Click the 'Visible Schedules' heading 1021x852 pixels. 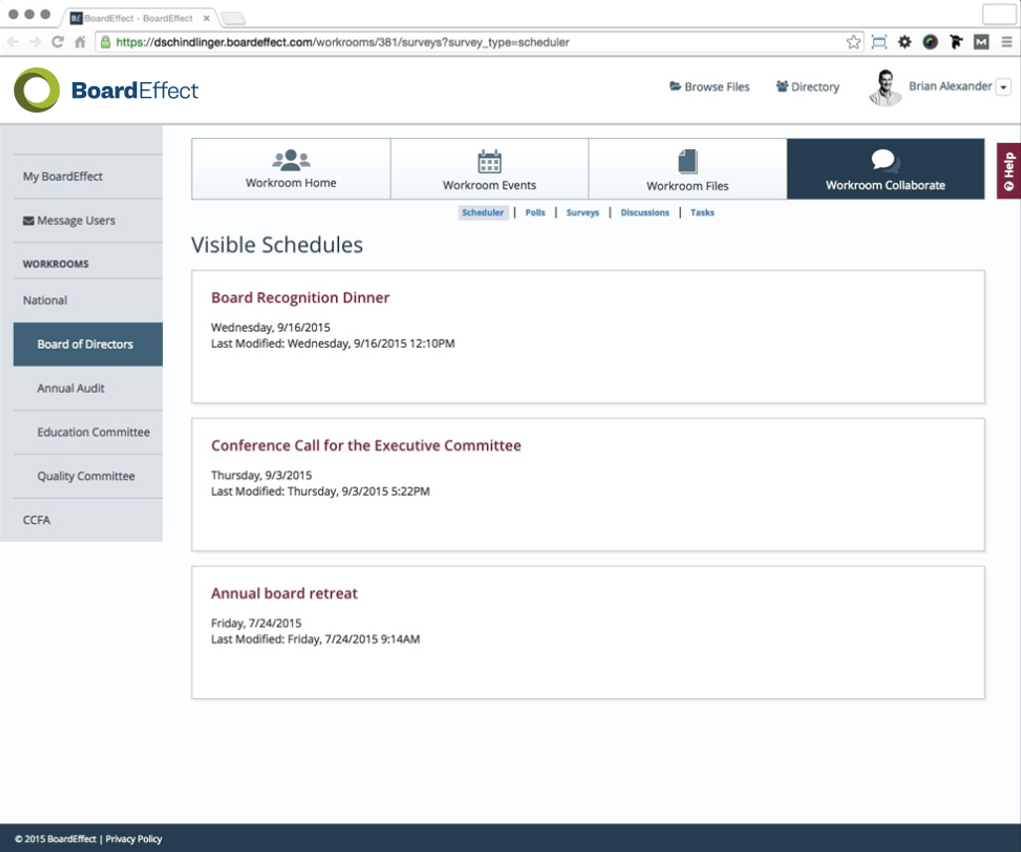point(277,245)
